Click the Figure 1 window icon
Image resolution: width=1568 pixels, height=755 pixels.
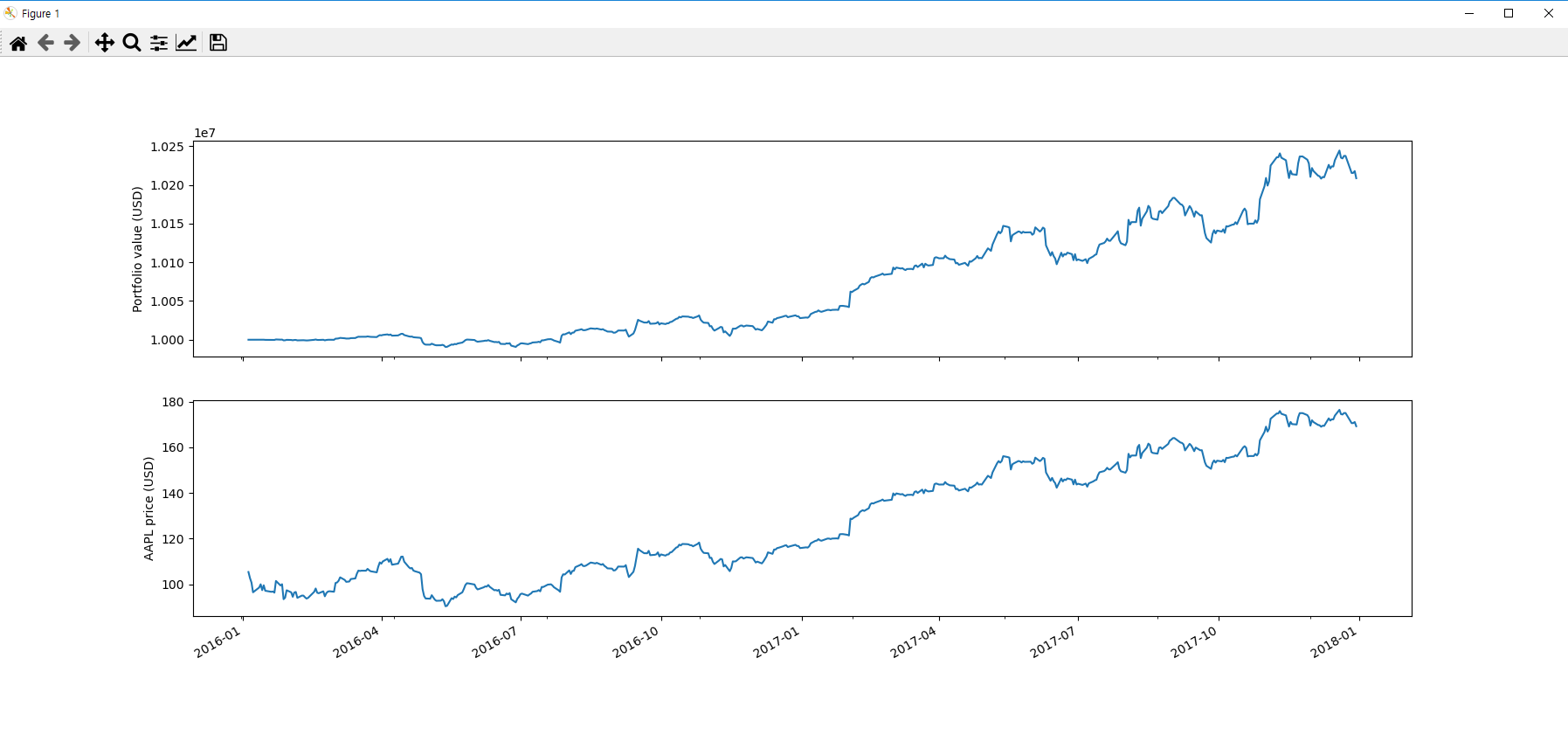pos(10,13)
